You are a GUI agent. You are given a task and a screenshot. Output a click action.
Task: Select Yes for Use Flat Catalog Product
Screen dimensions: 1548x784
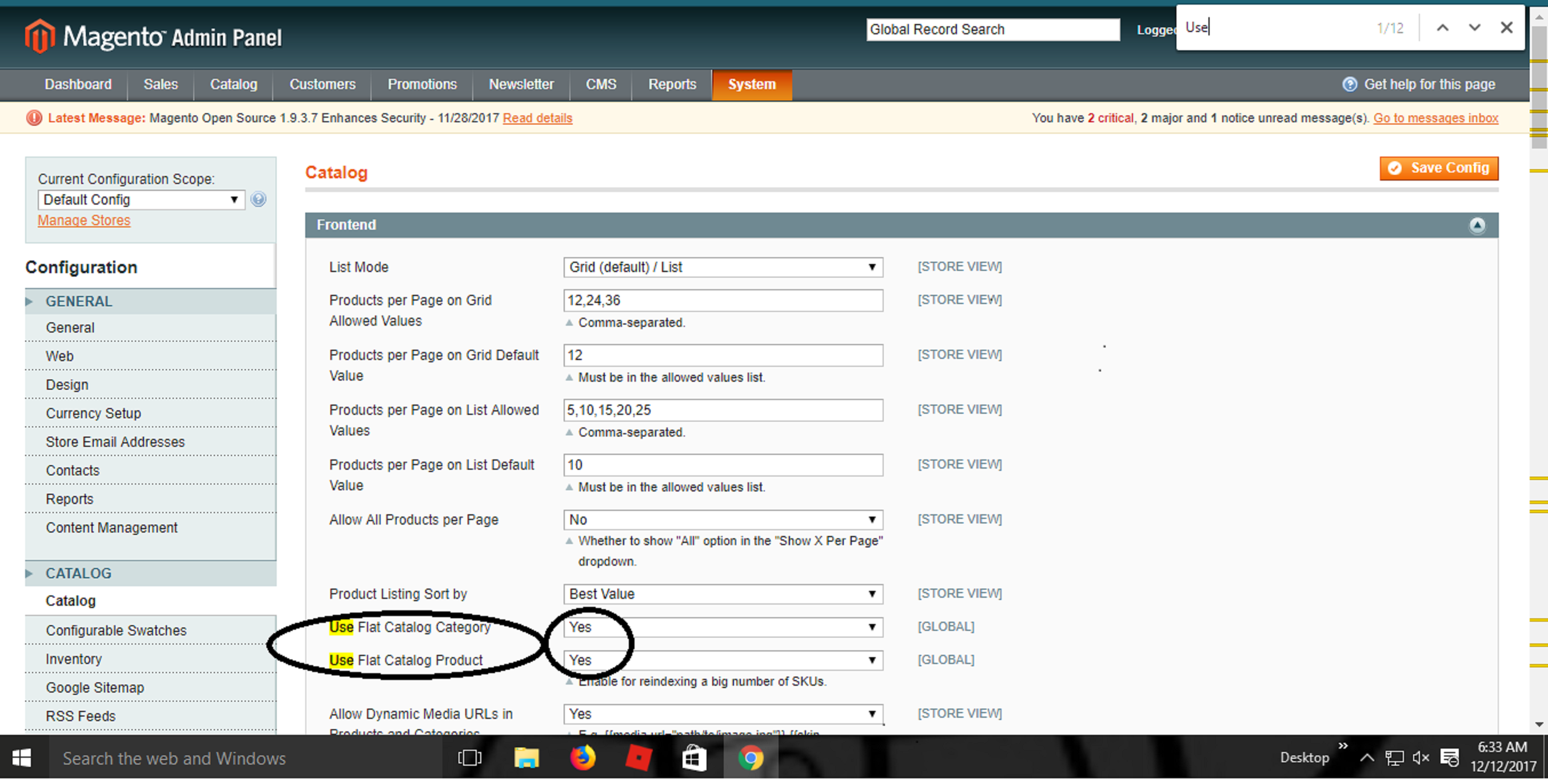723,660
